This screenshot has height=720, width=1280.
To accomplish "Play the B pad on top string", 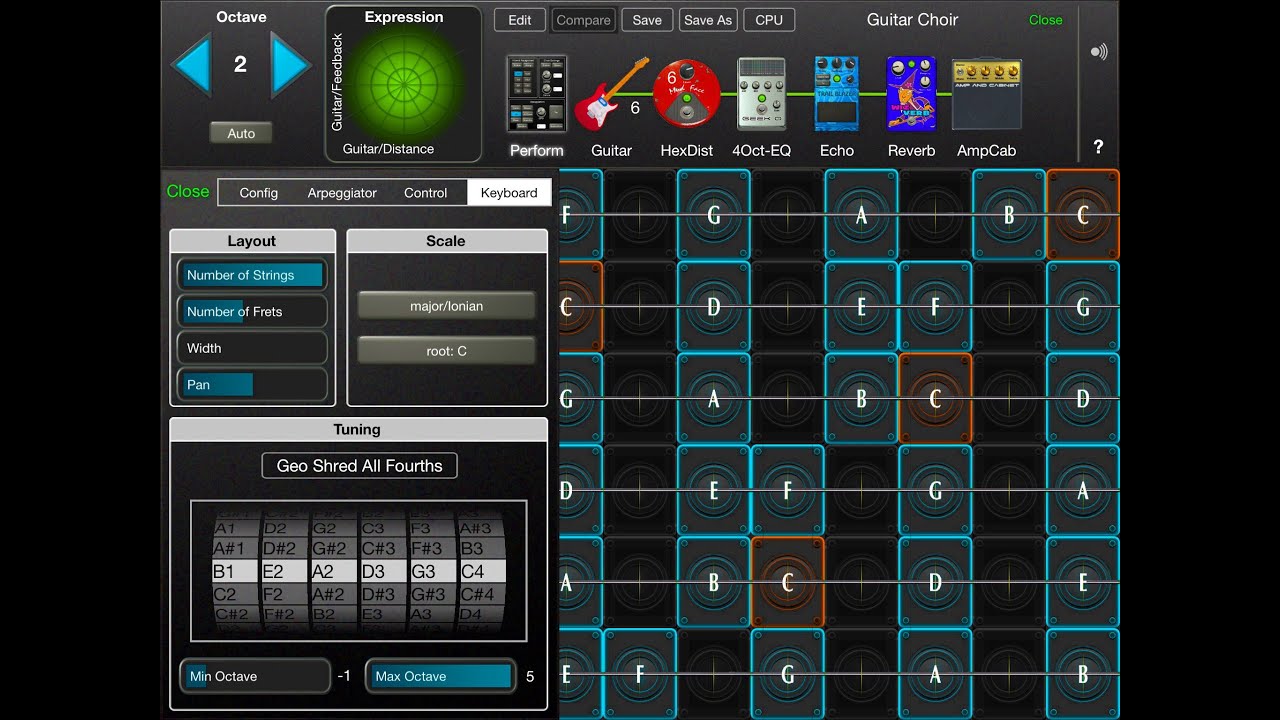I will (1009, 214).
